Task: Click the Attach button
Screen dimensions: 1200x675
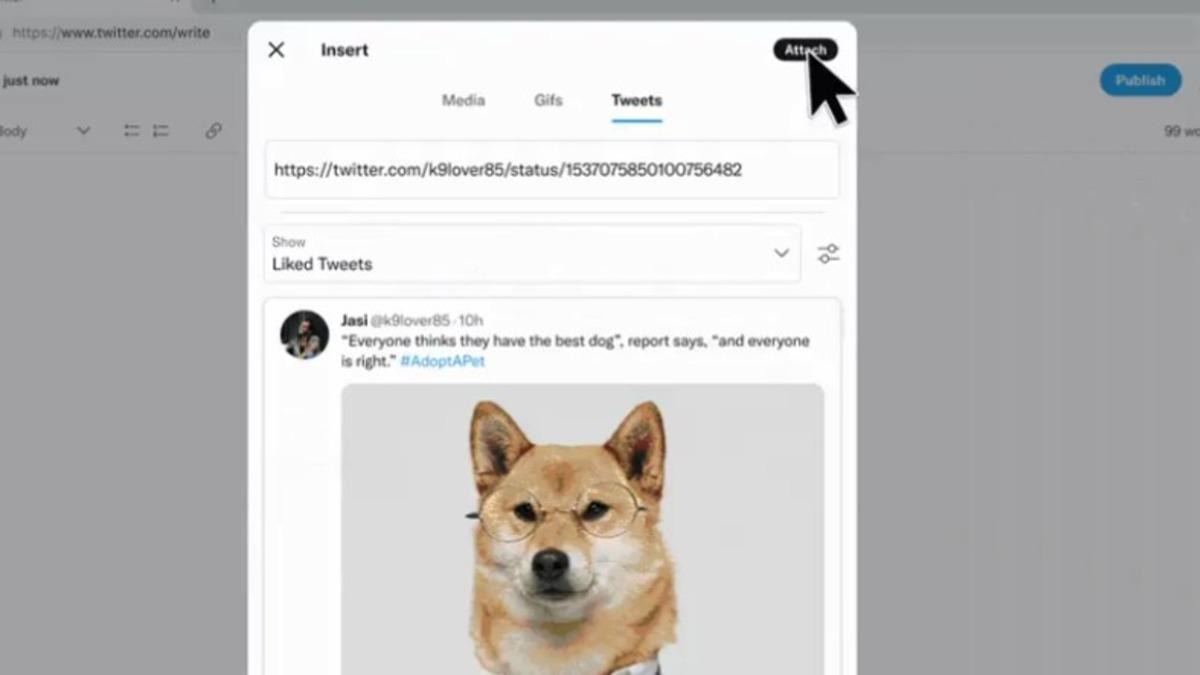Action: tap(805, 49)
